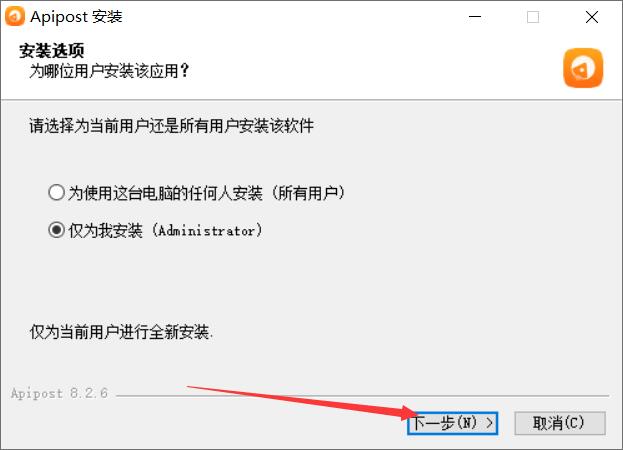
Task: Close the Apipost 安装 window
Action: click(x=592, y=17)
